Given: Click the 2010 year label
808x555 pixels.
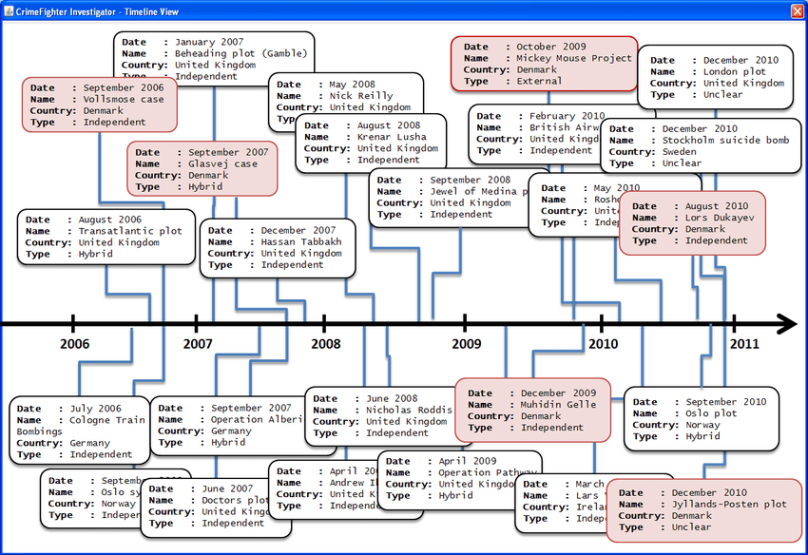Looking at the screenshot, I should coord(602,343).
